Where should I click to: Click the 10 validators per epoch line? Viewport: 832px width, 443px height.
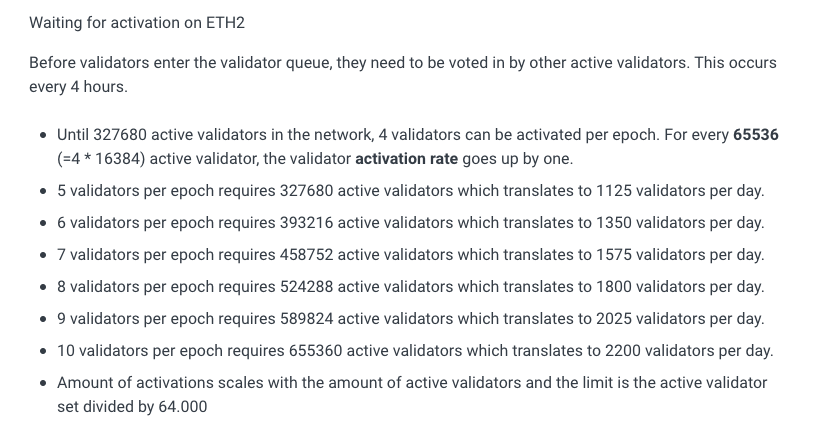[415, 351]
